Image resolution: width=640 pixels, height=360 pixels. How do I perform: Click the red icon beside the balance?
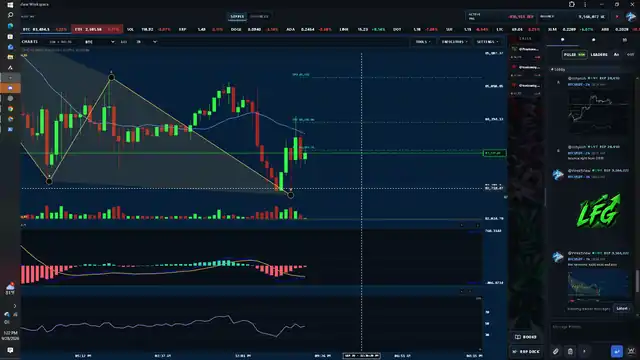617,17
